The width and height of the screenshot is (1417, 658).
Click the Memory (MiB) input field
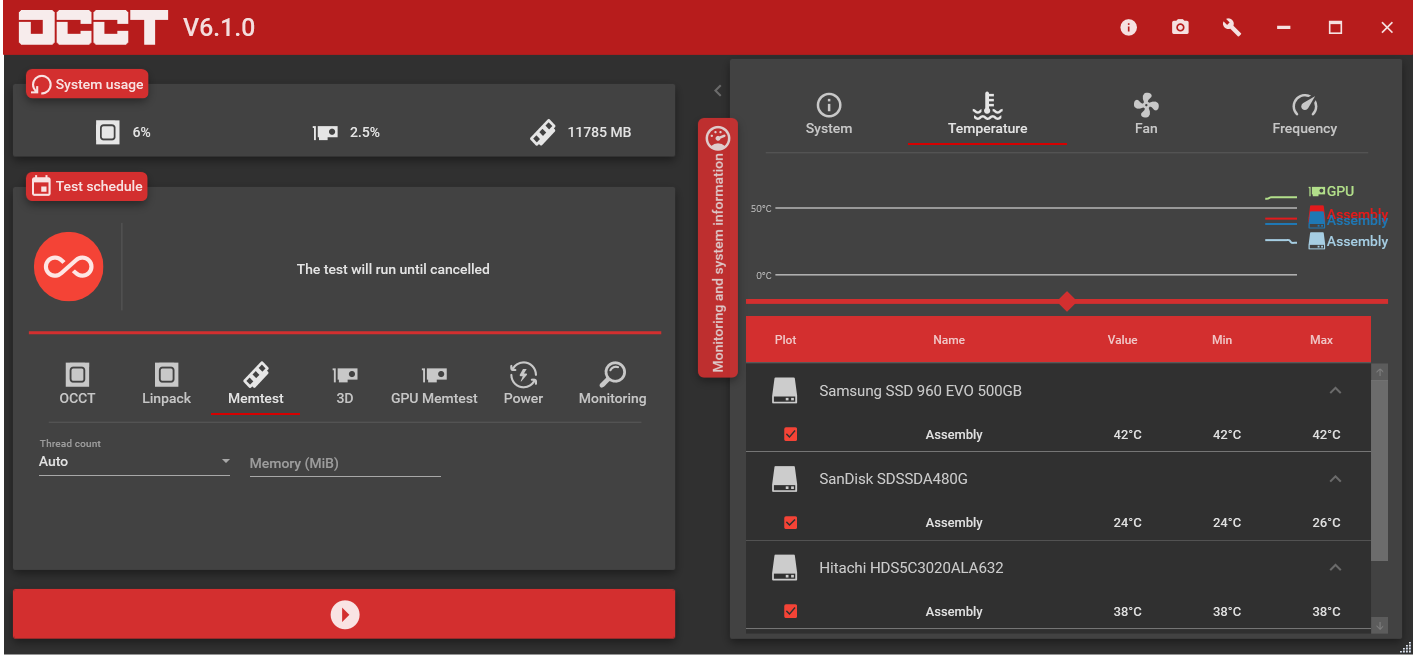coord(344,463)
